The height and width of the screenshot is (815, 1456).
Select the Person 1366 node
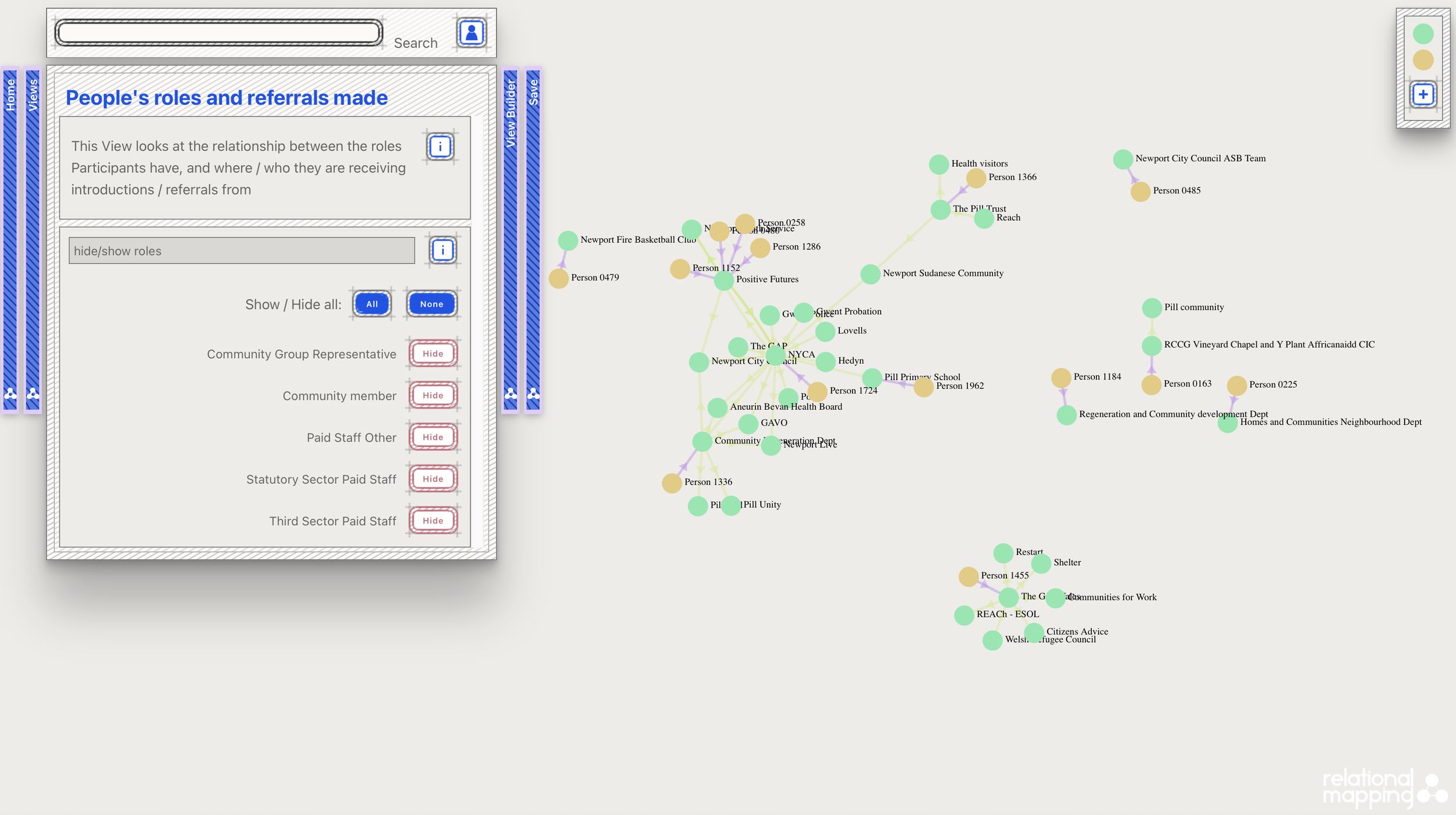[976, 178]
